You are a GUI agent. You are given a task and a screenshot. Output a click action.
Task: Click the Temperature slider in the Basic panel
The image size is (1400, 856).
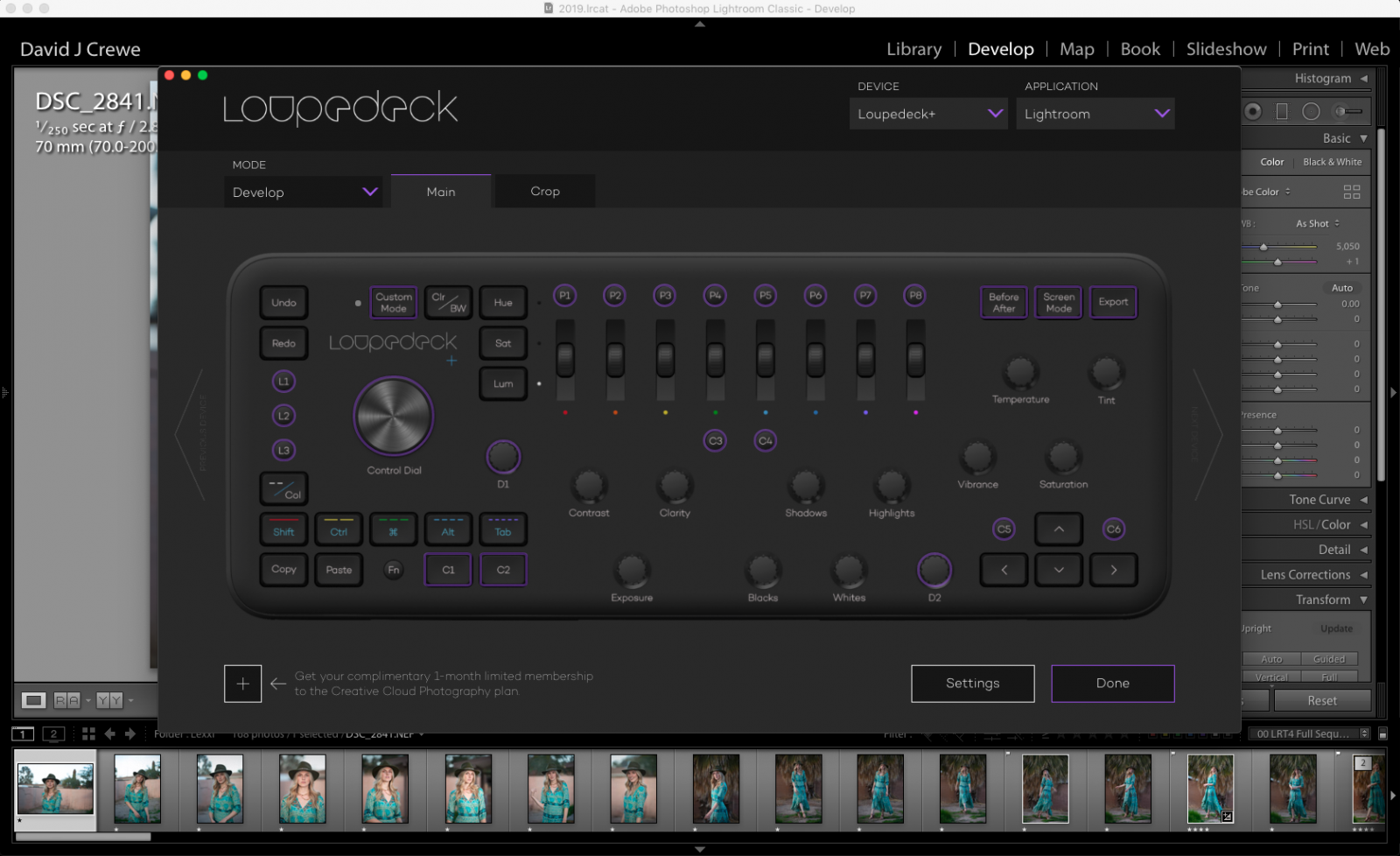[x=1264, y=246]
